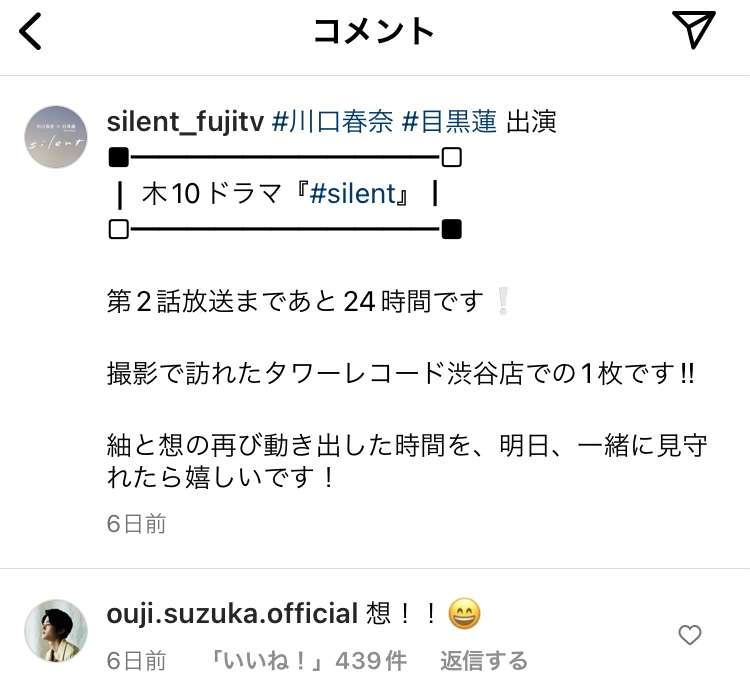Open the ouji.suzuka.official username
Image resolution: width=750 pixels, height=696 pixels.
[232, 614]
